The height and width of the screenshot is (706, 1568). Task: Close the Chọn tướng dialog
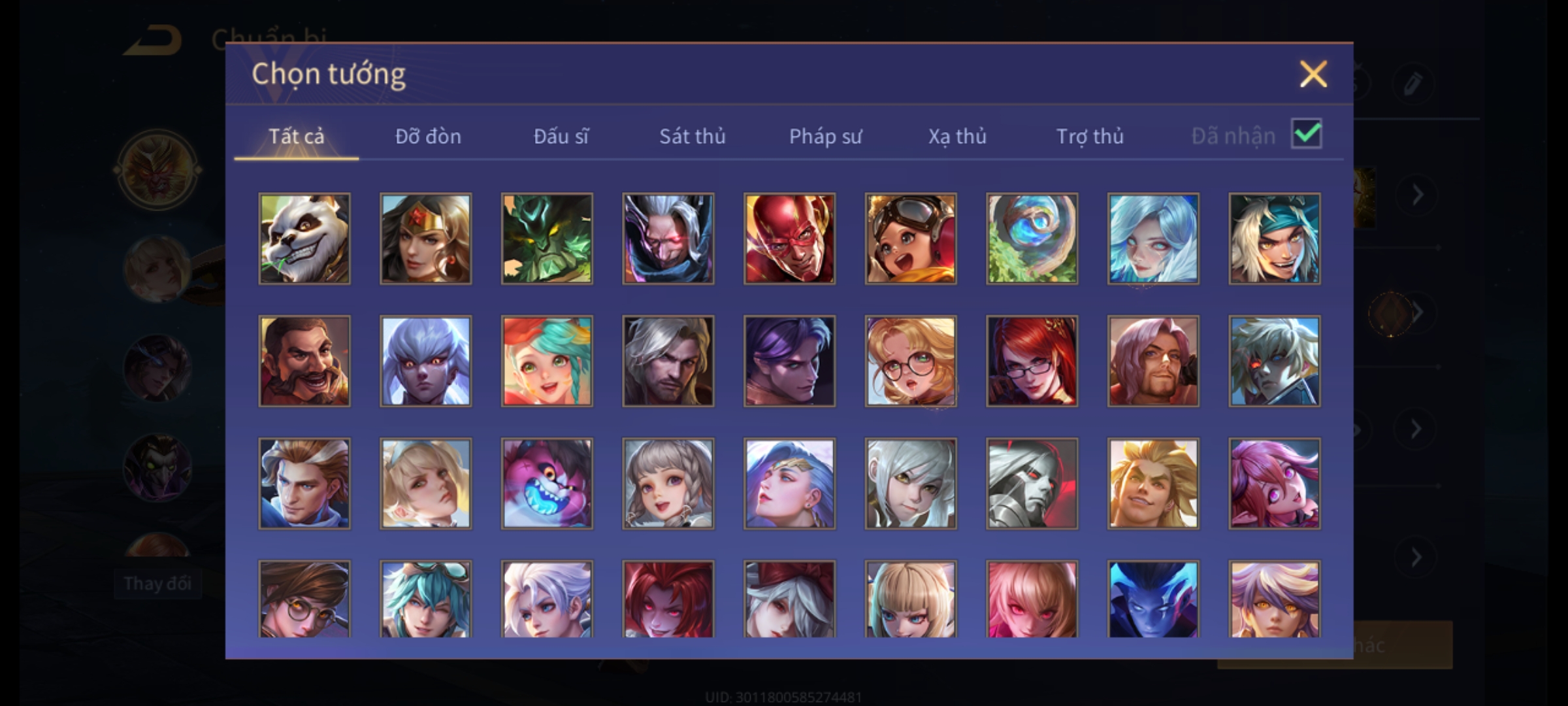[x=1313, y=74]
